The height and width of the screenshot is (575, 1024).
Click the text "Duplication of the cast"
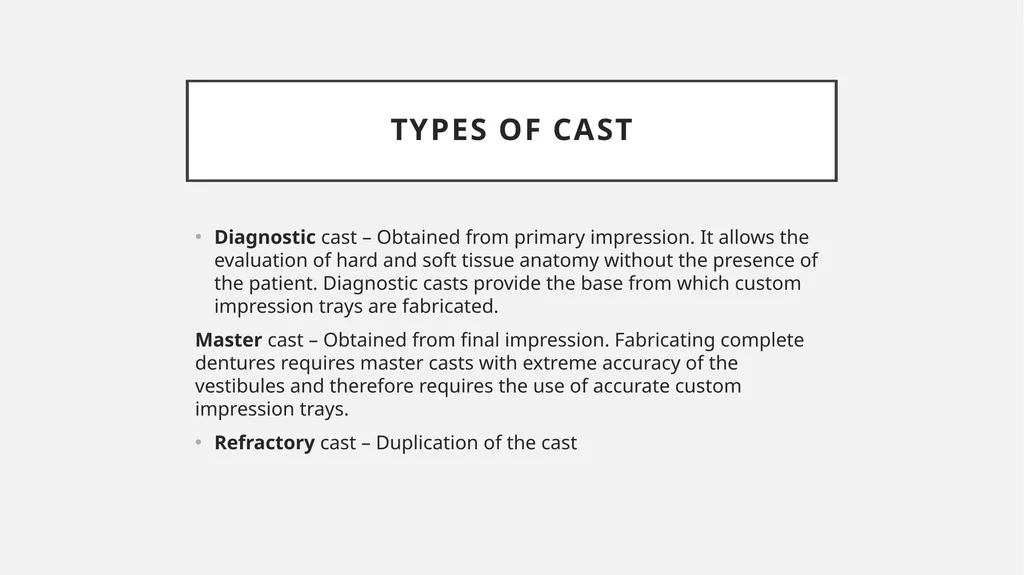(x=477, y=443)
